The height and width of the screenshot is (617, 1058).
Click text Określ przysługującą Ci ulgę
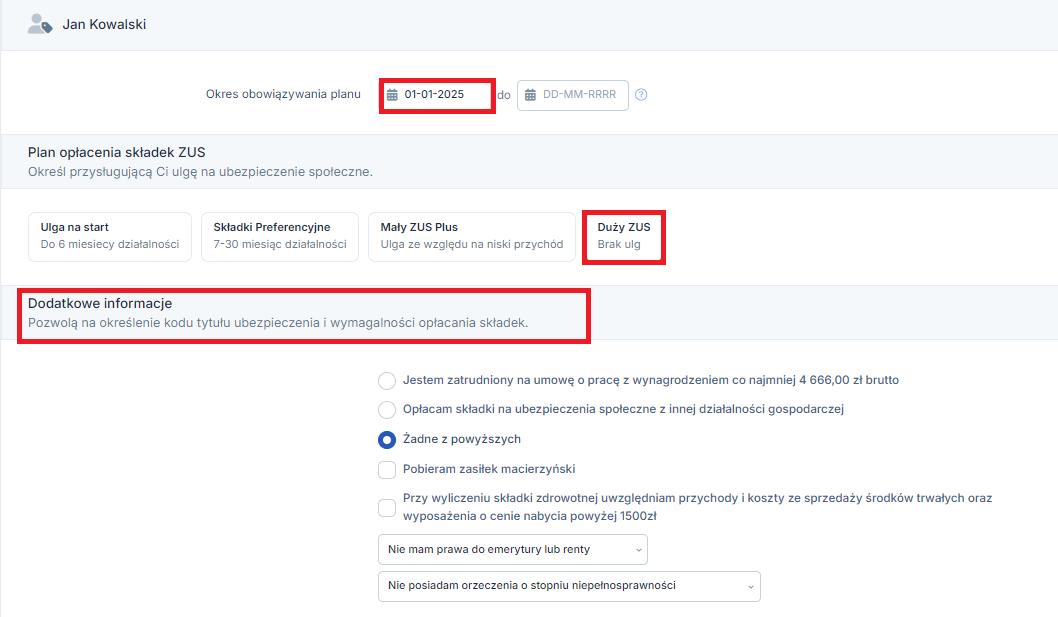click(200, 172)
